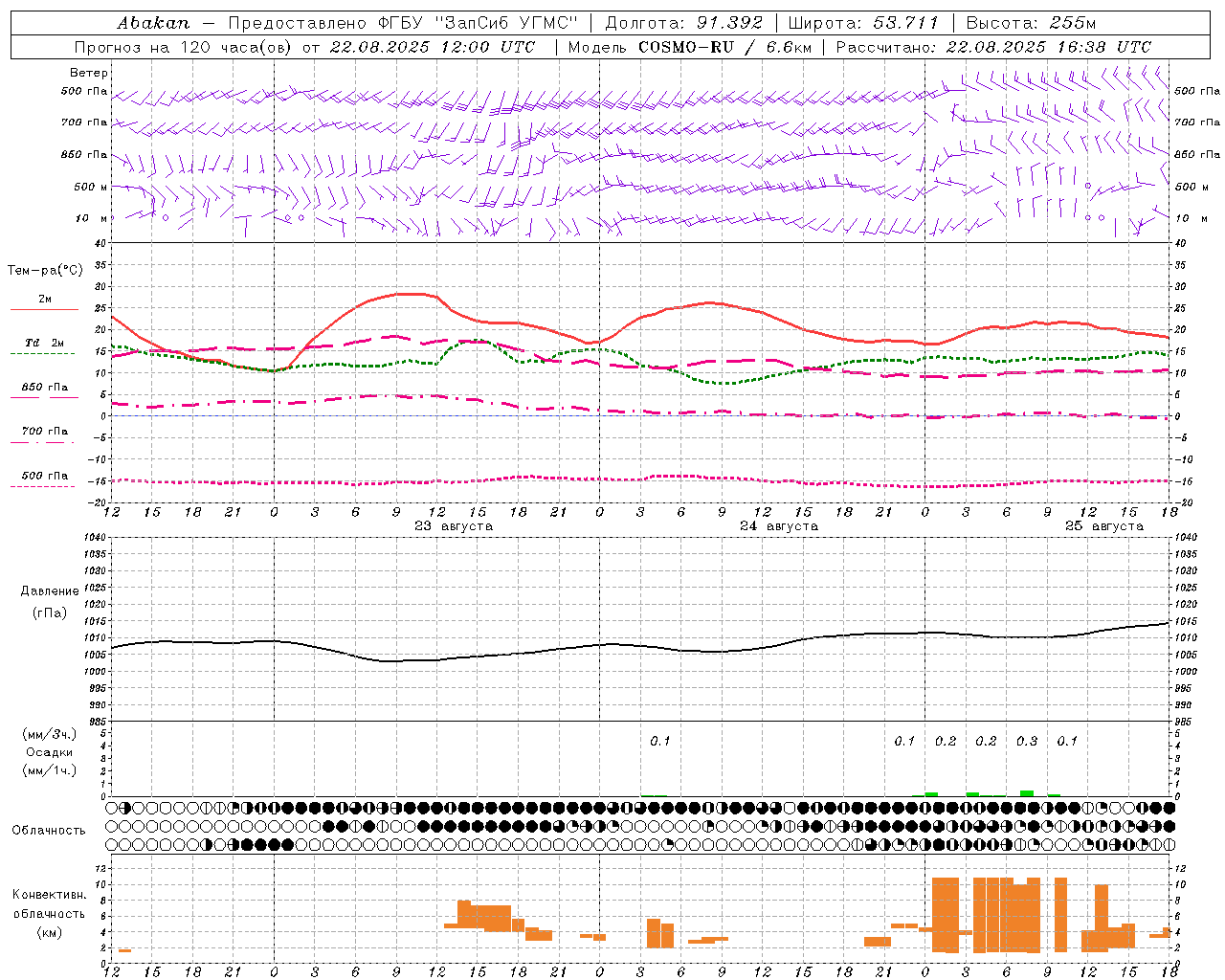Click the "Модель COSMO-RU / 6.6км" text
Viewport: 1225px width, 980px height.
coord(689,47)
